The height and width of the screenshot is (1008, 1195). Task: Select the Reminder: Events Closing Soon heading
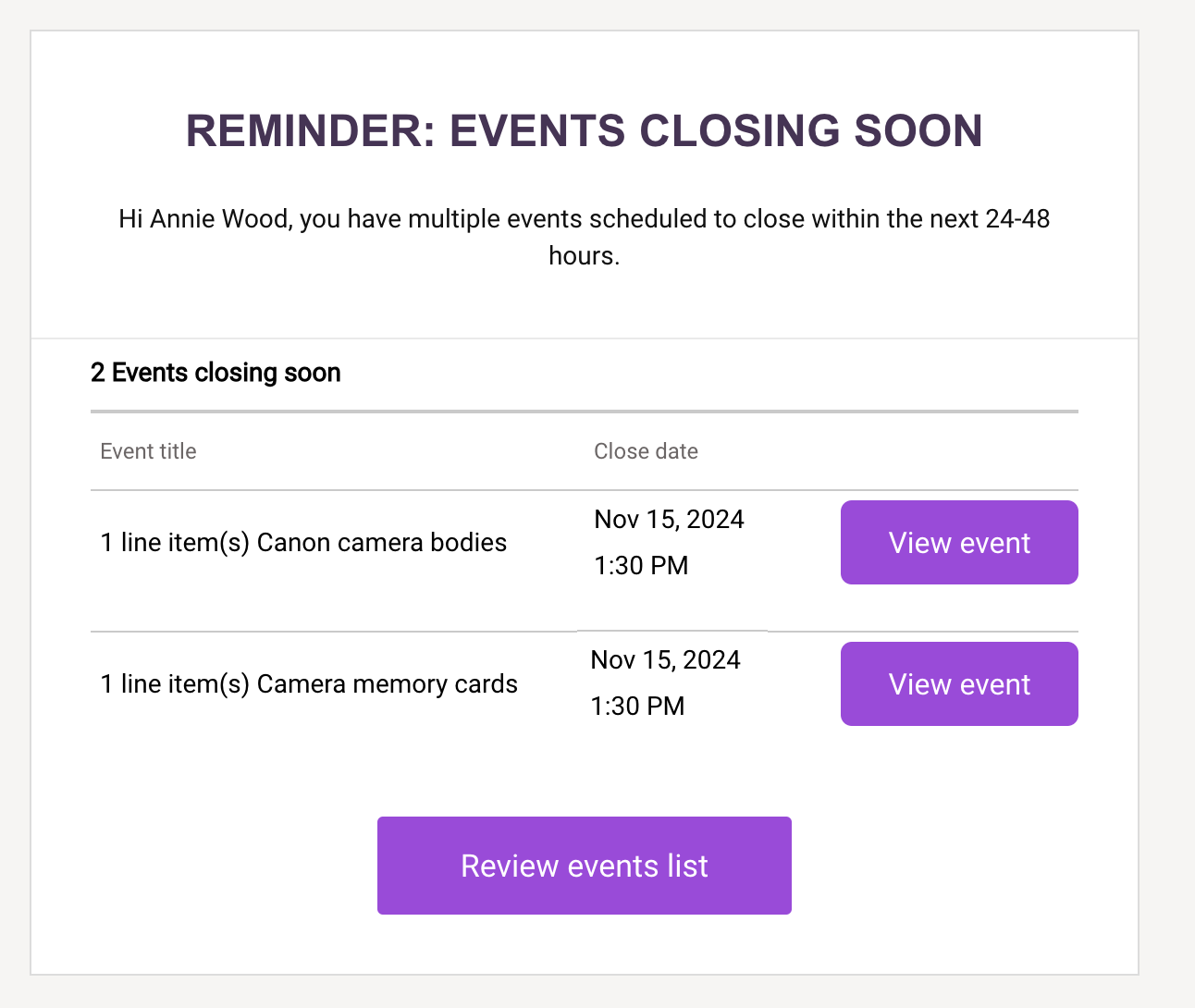point(585,130)
